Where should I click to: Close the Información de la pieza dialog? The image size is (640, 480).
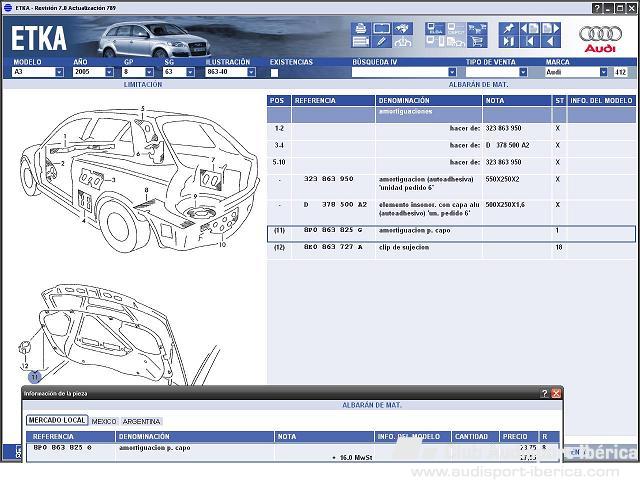556,393
